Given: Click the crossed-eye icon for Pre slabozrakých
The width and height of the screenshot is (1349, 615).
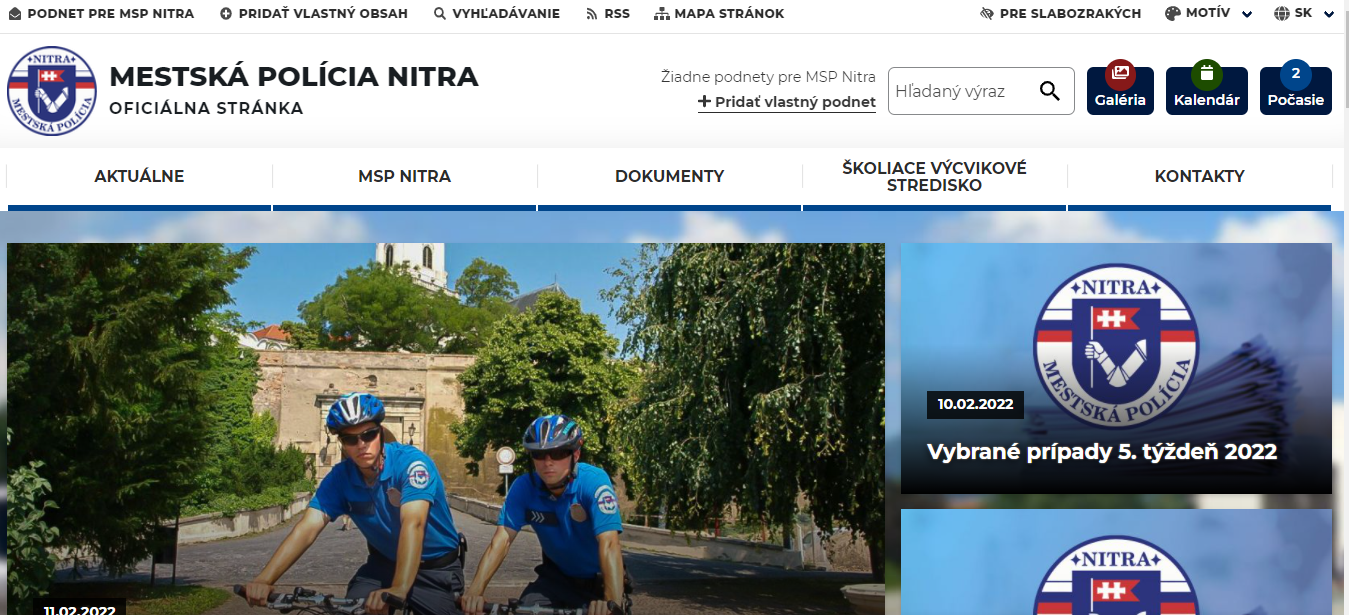Looking at the screenshot, I should [x=987, y=14].
